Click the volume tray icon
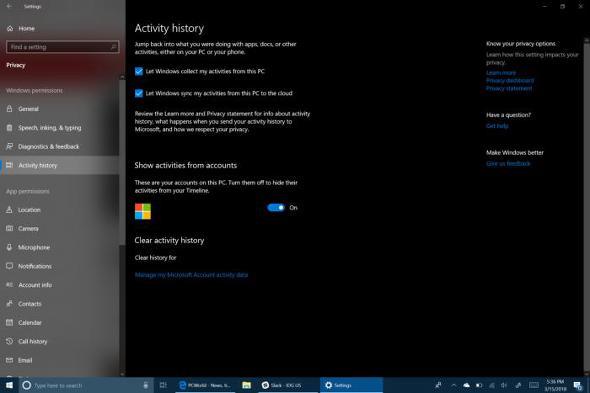This screenshot has width=590, height=393. 504,385
